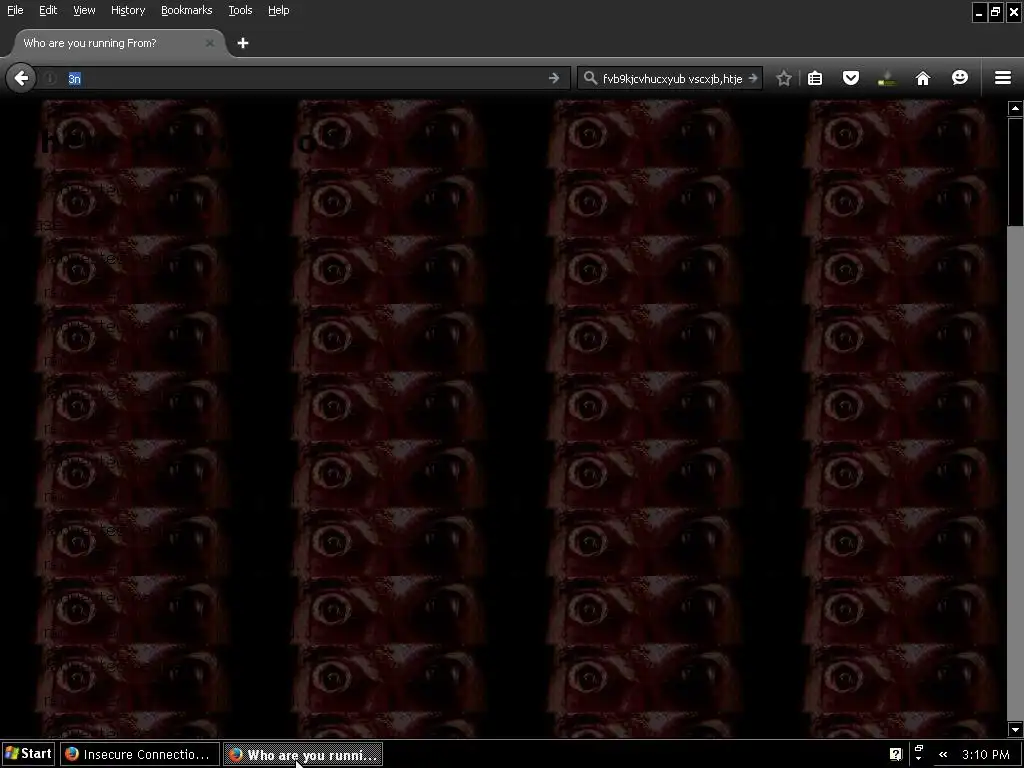
Task: Open the Tools menu
Action: (240, 10)
